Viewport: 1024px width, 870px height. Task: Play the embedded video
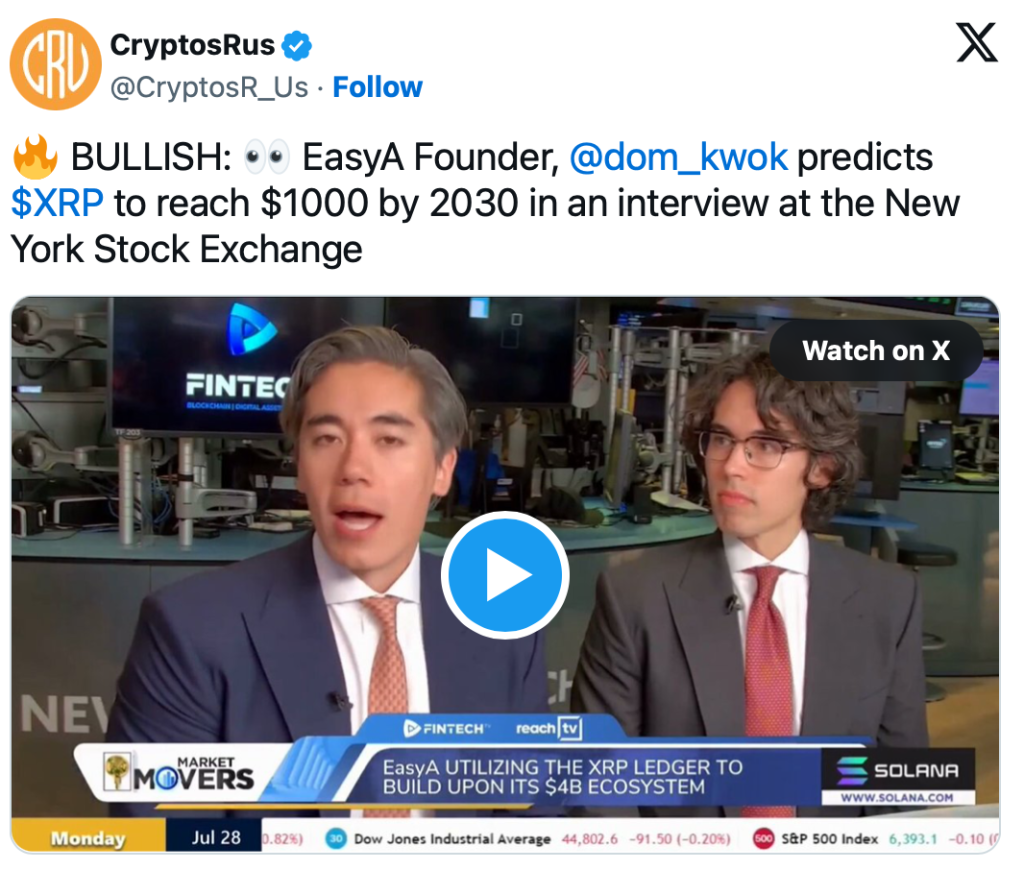(x=505, y=575)
